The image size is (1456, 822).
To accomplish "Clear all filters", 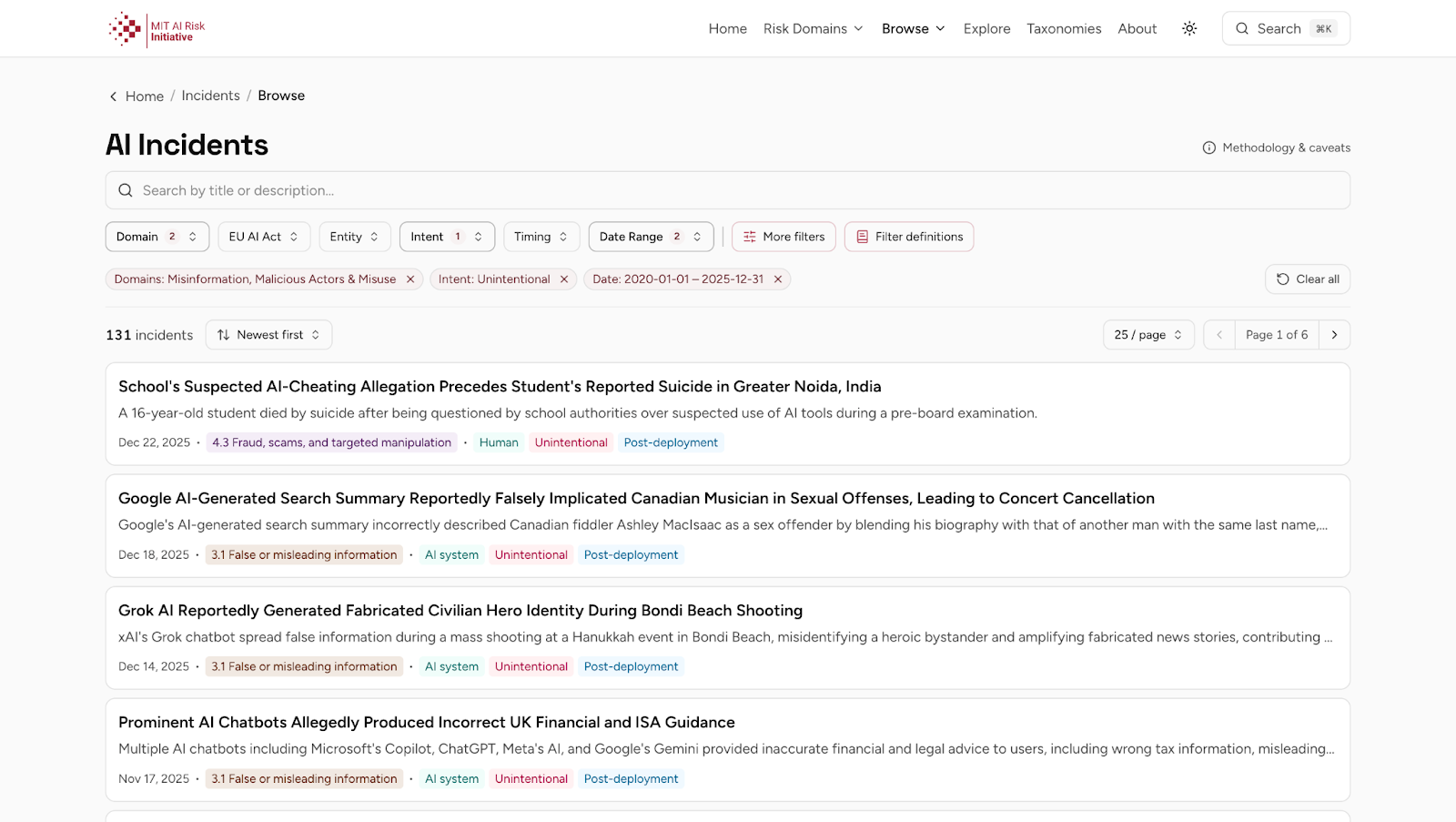I will pos(1308,279).
